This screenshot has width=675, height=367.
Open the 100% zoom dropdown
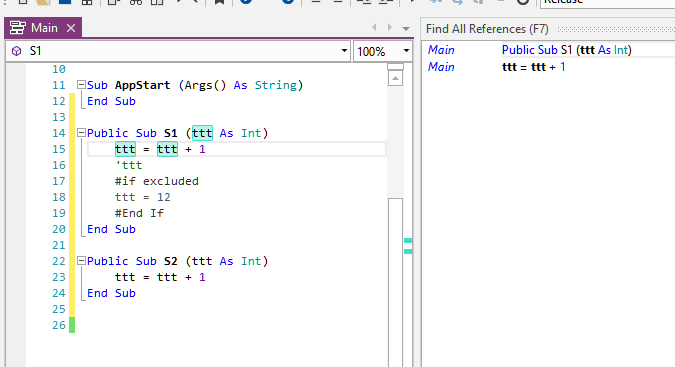(406, 51)
